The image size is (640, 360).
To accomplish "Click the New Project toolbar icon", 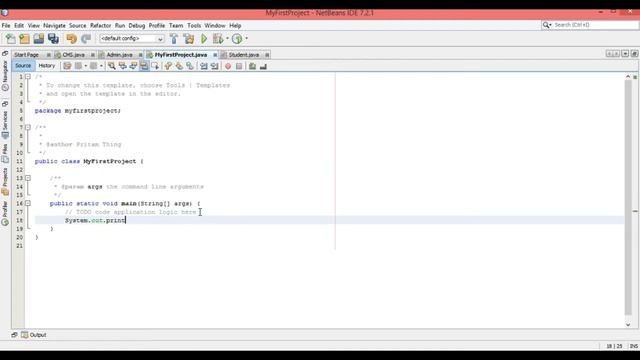I will coord(24,39).
